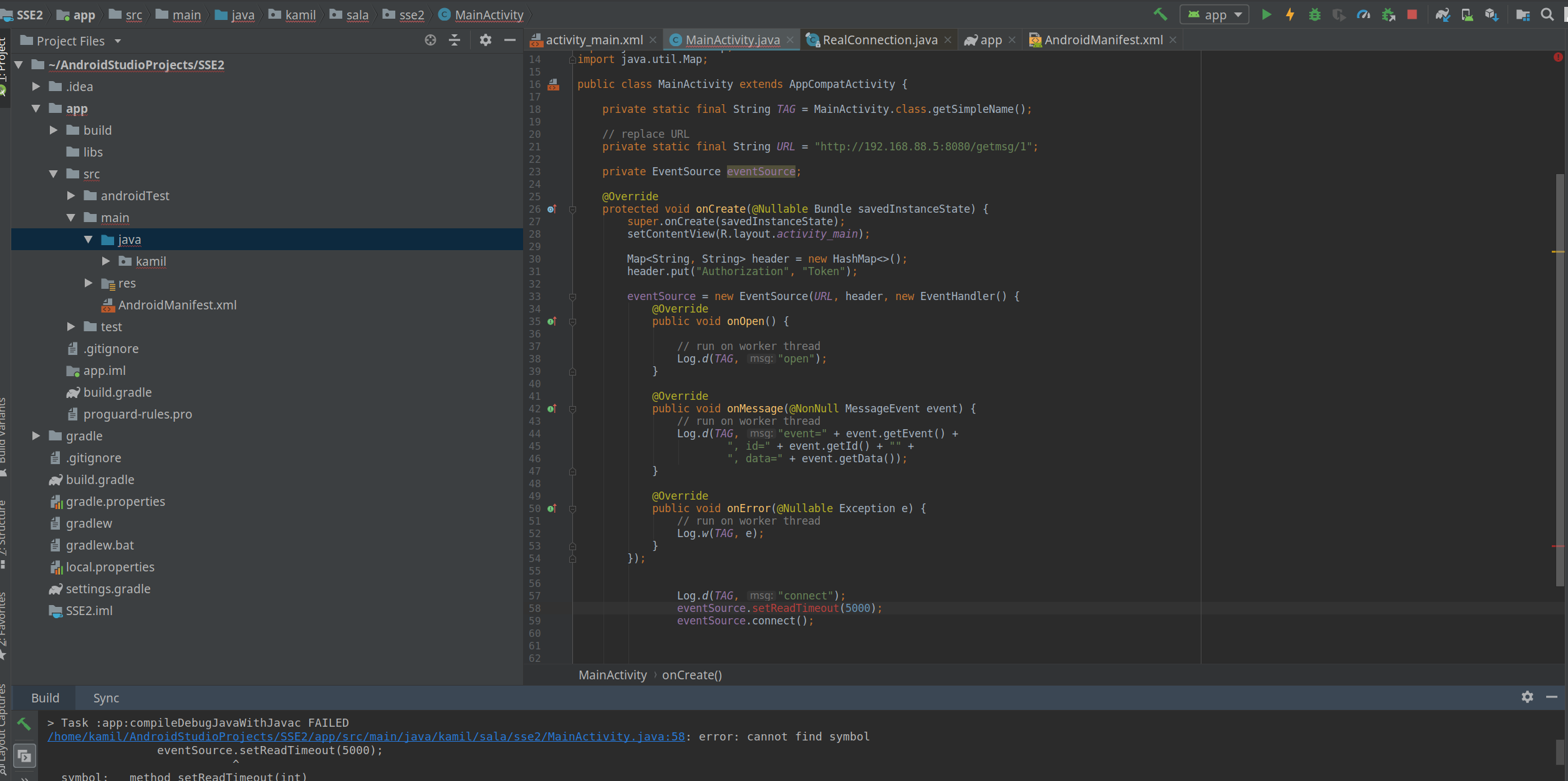This screenshot has height=781, width=1568.
Task: Open AndroidManifest.xml in project tree
Action: pyautogui.click(x=177, y=304)
